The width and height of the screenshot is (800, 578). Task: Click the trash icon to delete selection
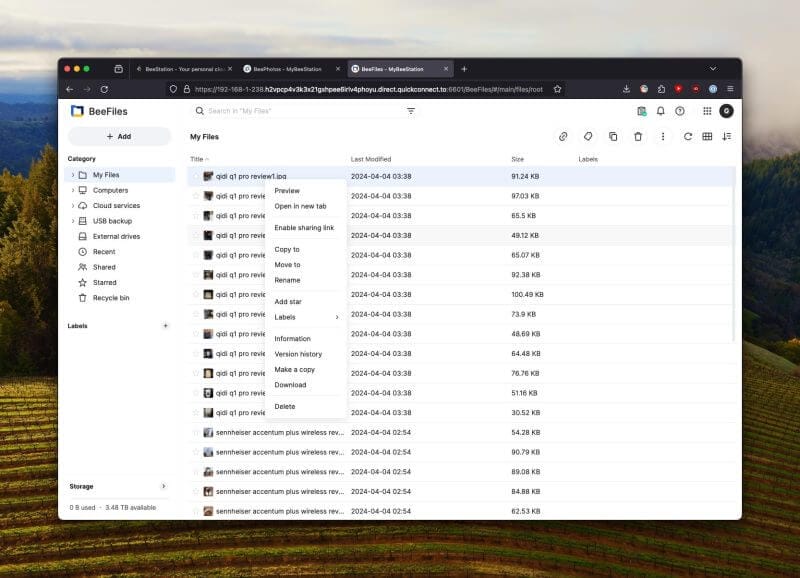click(639, 136)
